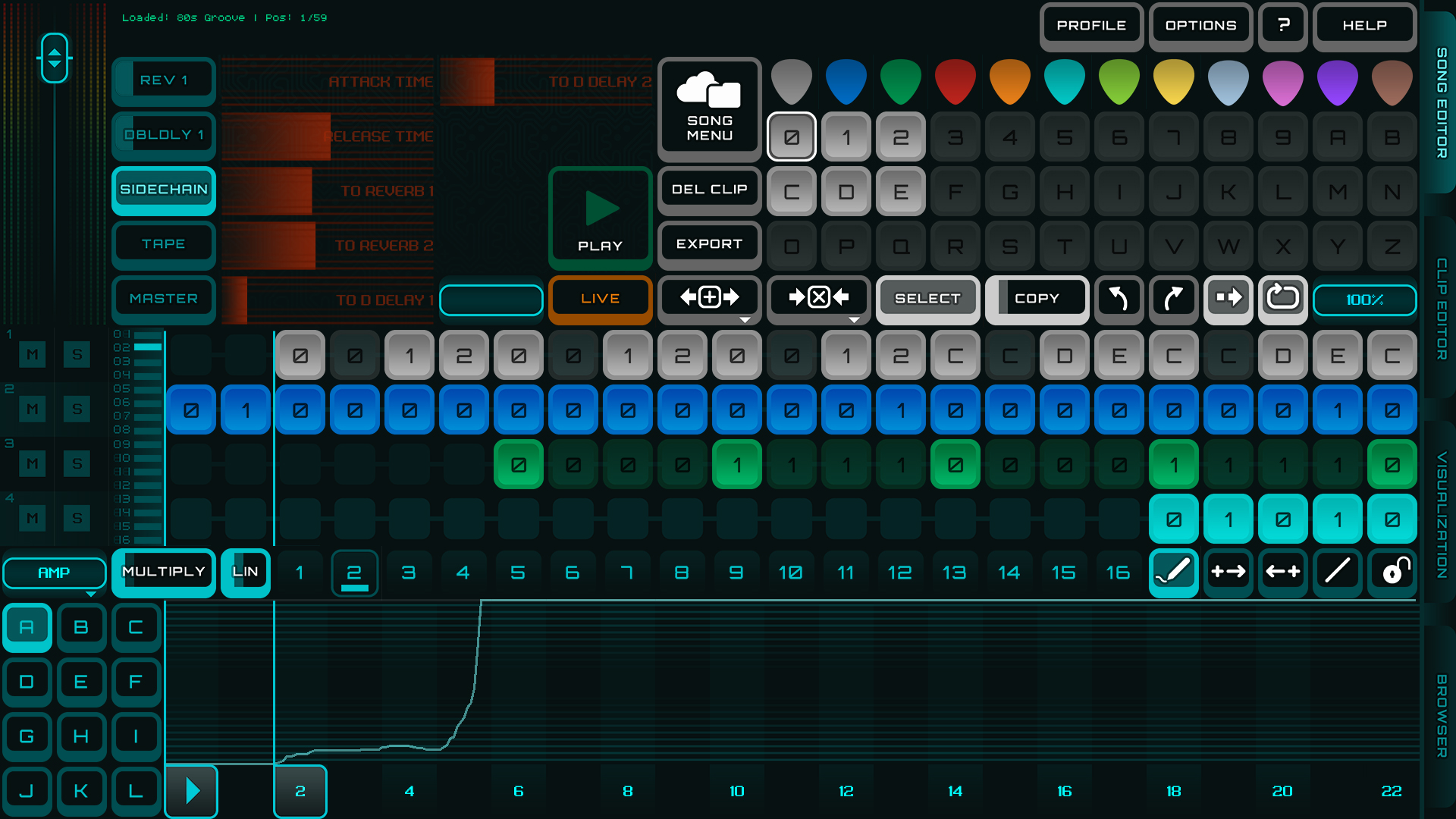Expand the remove clip dropdown arrow

coord(854,320)
